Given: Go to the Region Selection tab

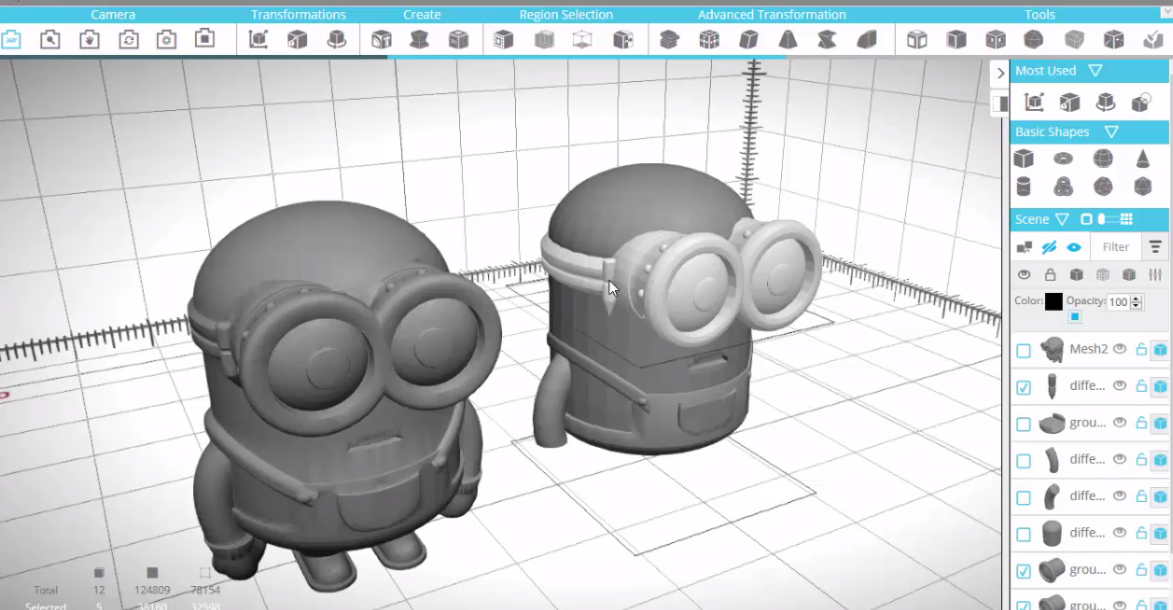Looking at the screenshot, I should [566, 14].
